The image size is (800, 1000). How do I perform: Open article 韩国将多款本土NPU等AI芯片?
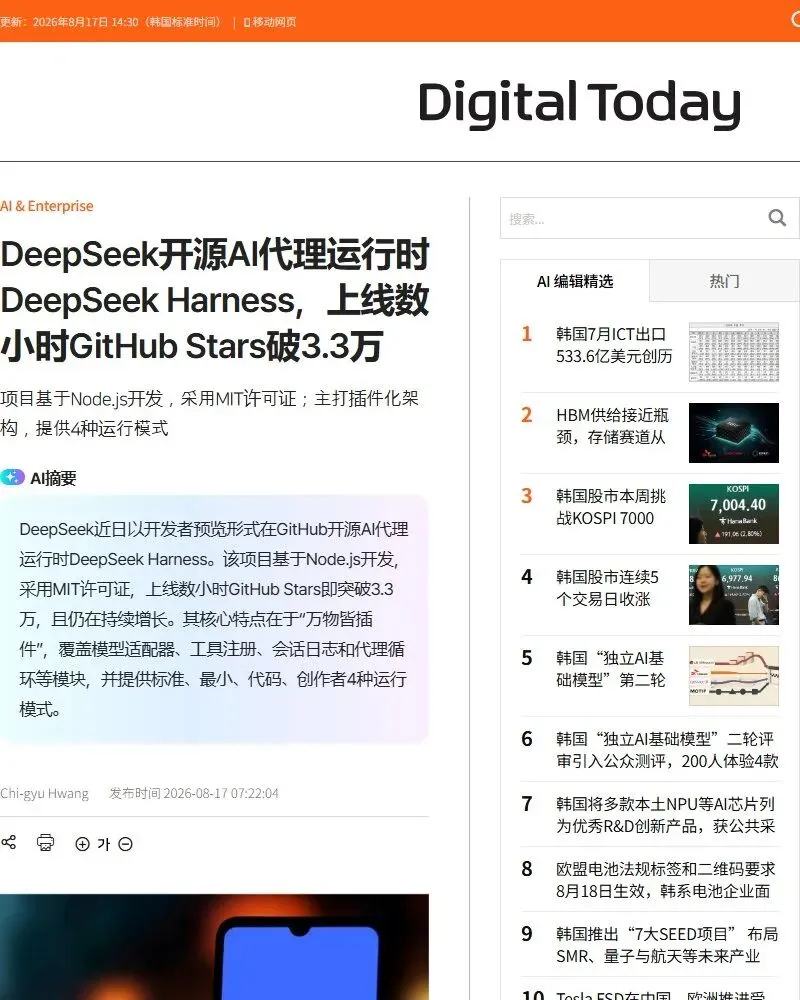pyautogui.click(x=665, y=815)
